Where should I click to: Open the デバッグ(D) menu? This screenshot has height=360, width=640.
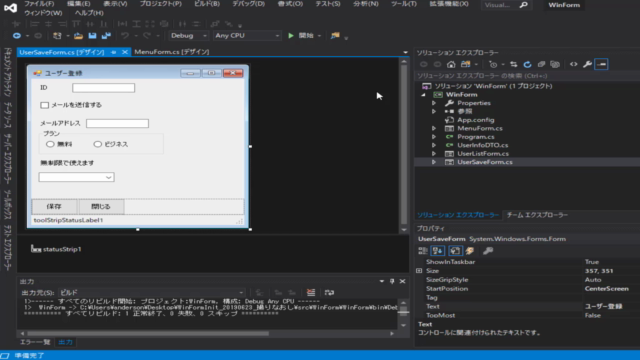(x=248, y=4)
